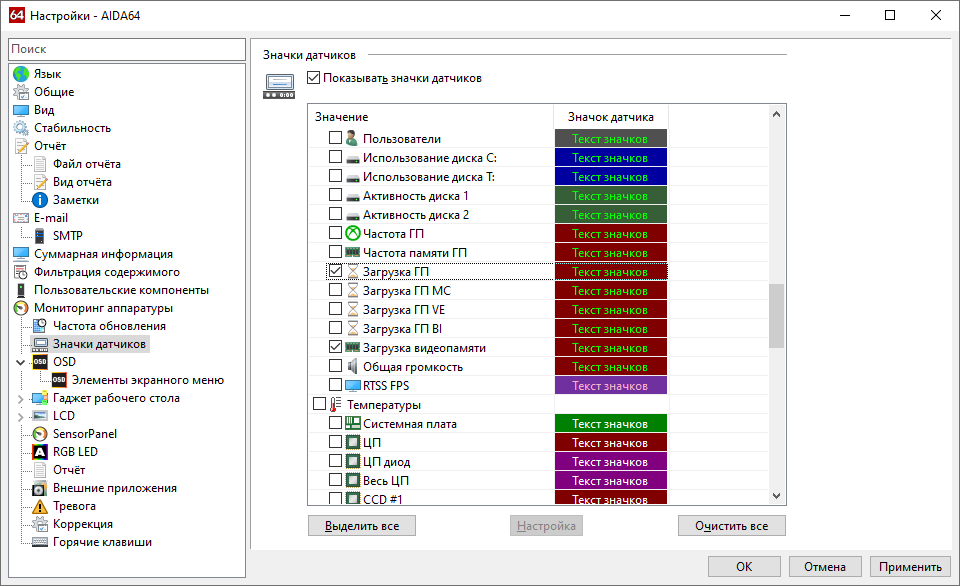Click the Очистить все button
The width and height of the screenshot is (960, 586).
coord(732,526)
